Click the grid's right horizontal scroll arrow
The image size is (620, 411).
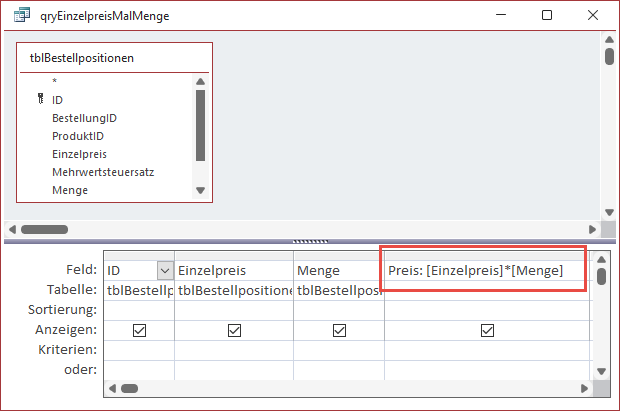click(x=583, y=389)
